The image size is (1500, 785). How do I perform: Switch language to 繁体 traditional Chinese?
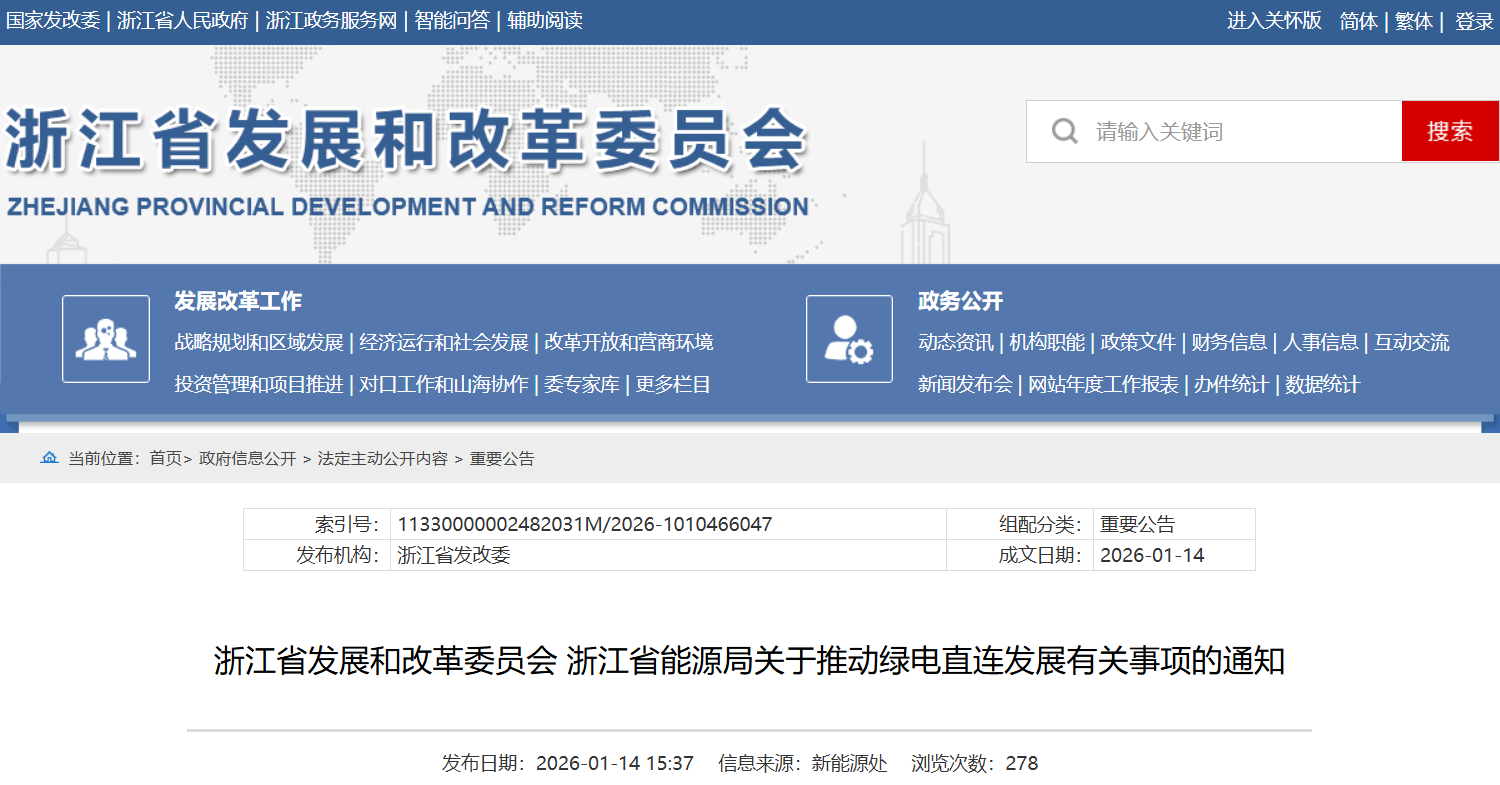[1414, 21]
